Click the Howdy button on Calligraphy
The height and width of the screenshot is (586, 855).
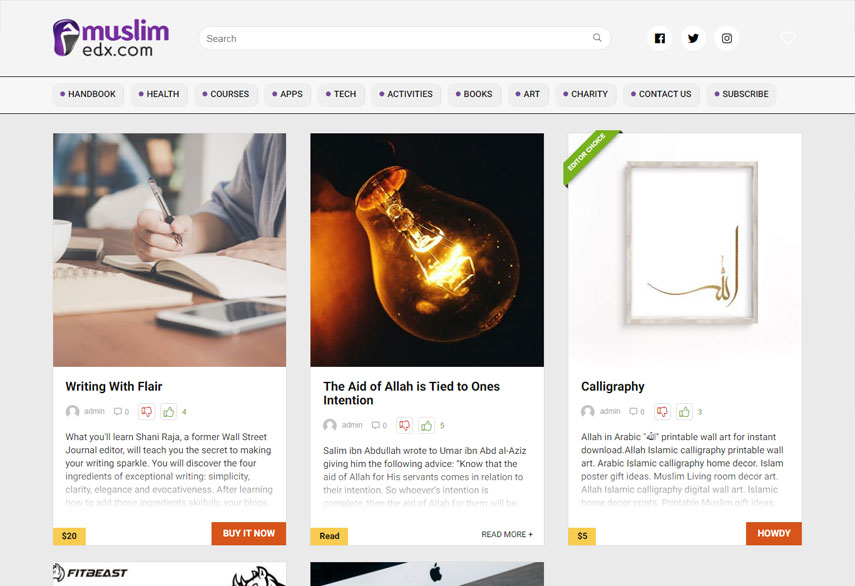point(774,534)
